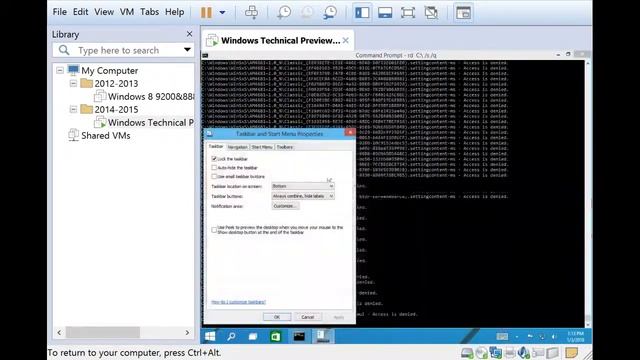Collapse the 2012-2013 folder

click(x=73, y=83)
